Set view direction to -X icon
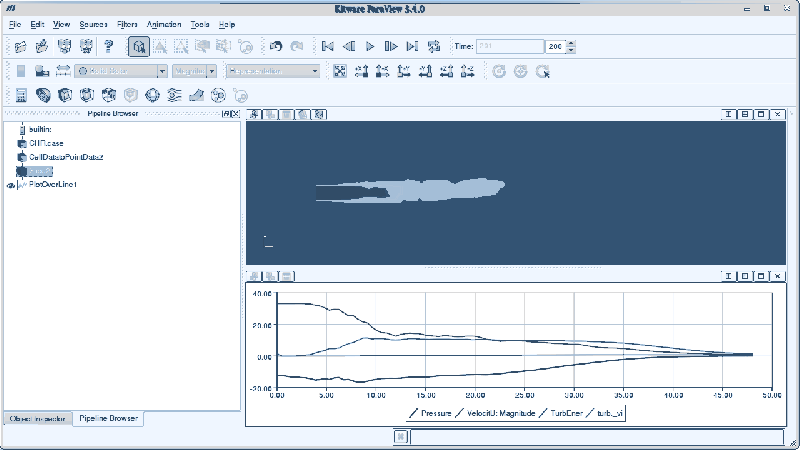800x450 pixels. (383, 71)
